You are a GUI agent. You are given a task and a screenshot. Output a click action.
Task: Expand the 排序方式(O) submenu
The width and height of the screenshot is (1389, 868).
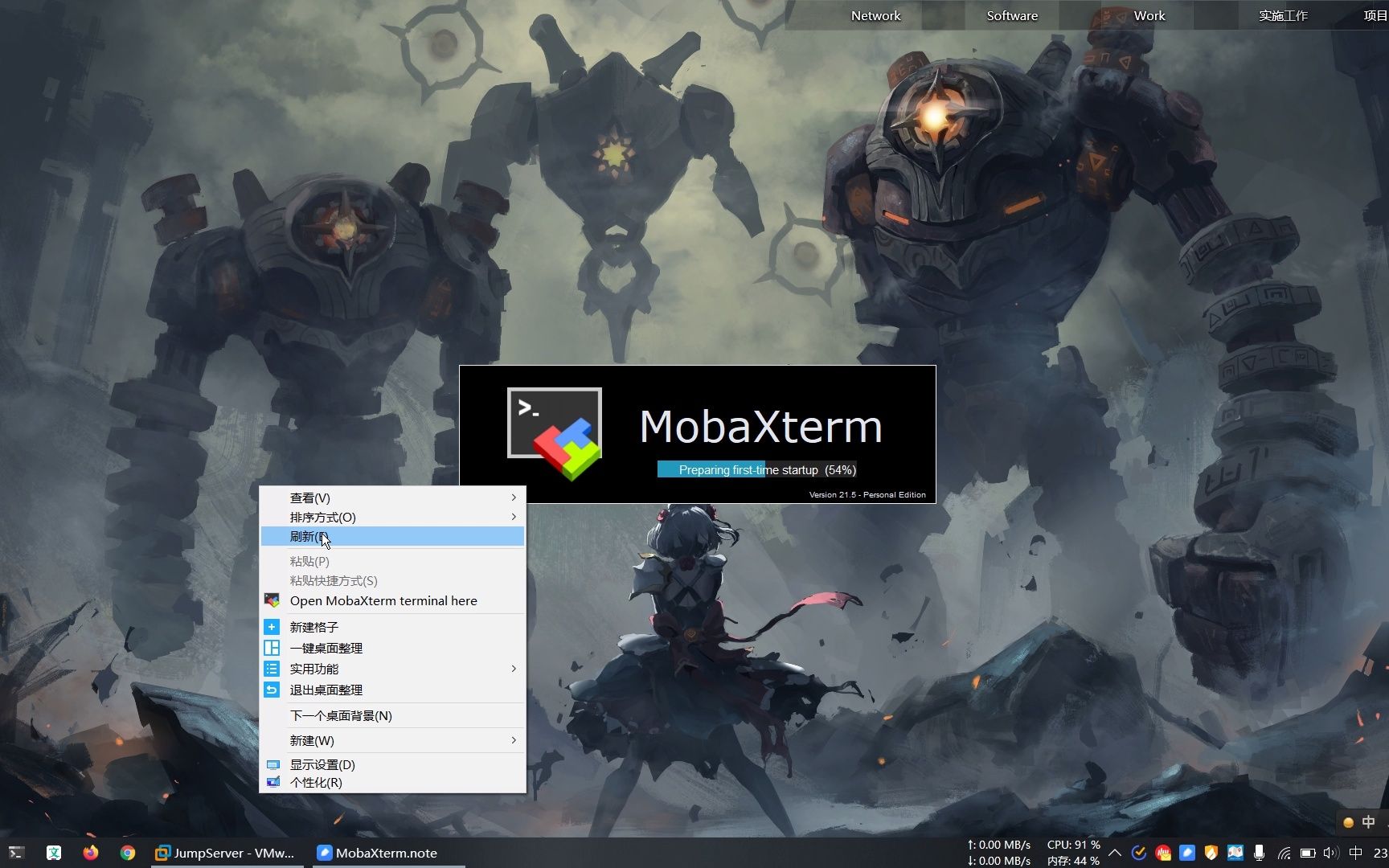[x=392, y=518]
